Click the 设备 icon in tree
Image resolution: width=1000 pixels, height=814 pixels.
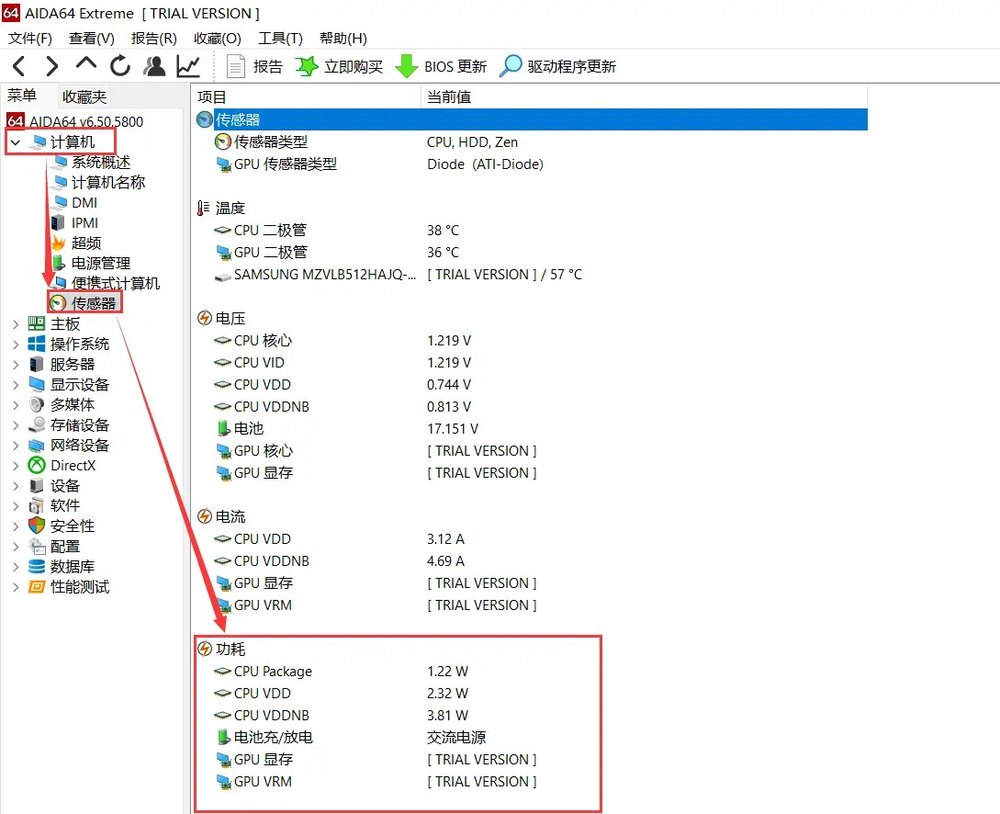tap(36, 485)
